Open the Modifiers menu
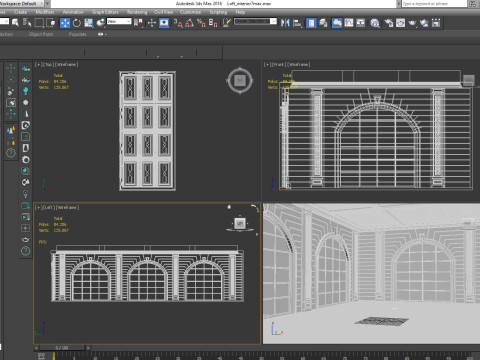 [45, 12]
